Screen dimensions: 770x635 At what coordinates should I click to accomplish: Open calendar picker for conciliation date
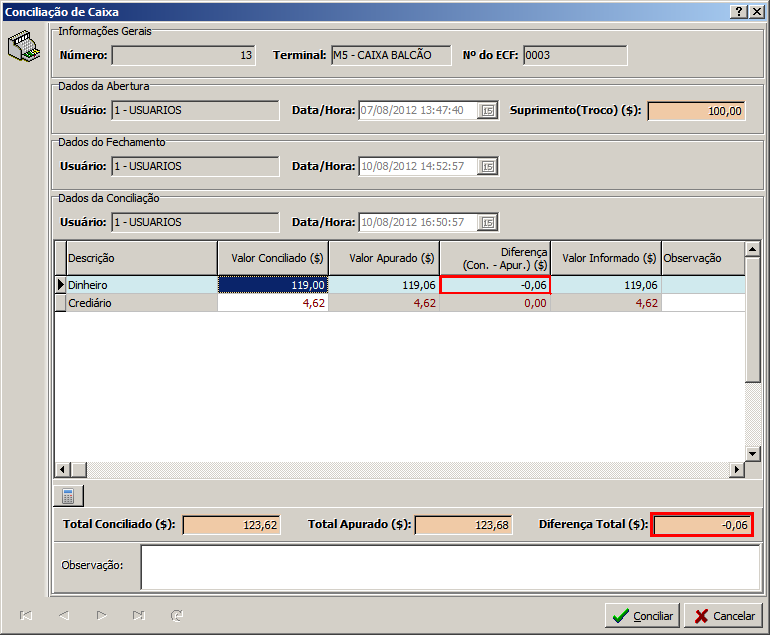click(488, 222)
